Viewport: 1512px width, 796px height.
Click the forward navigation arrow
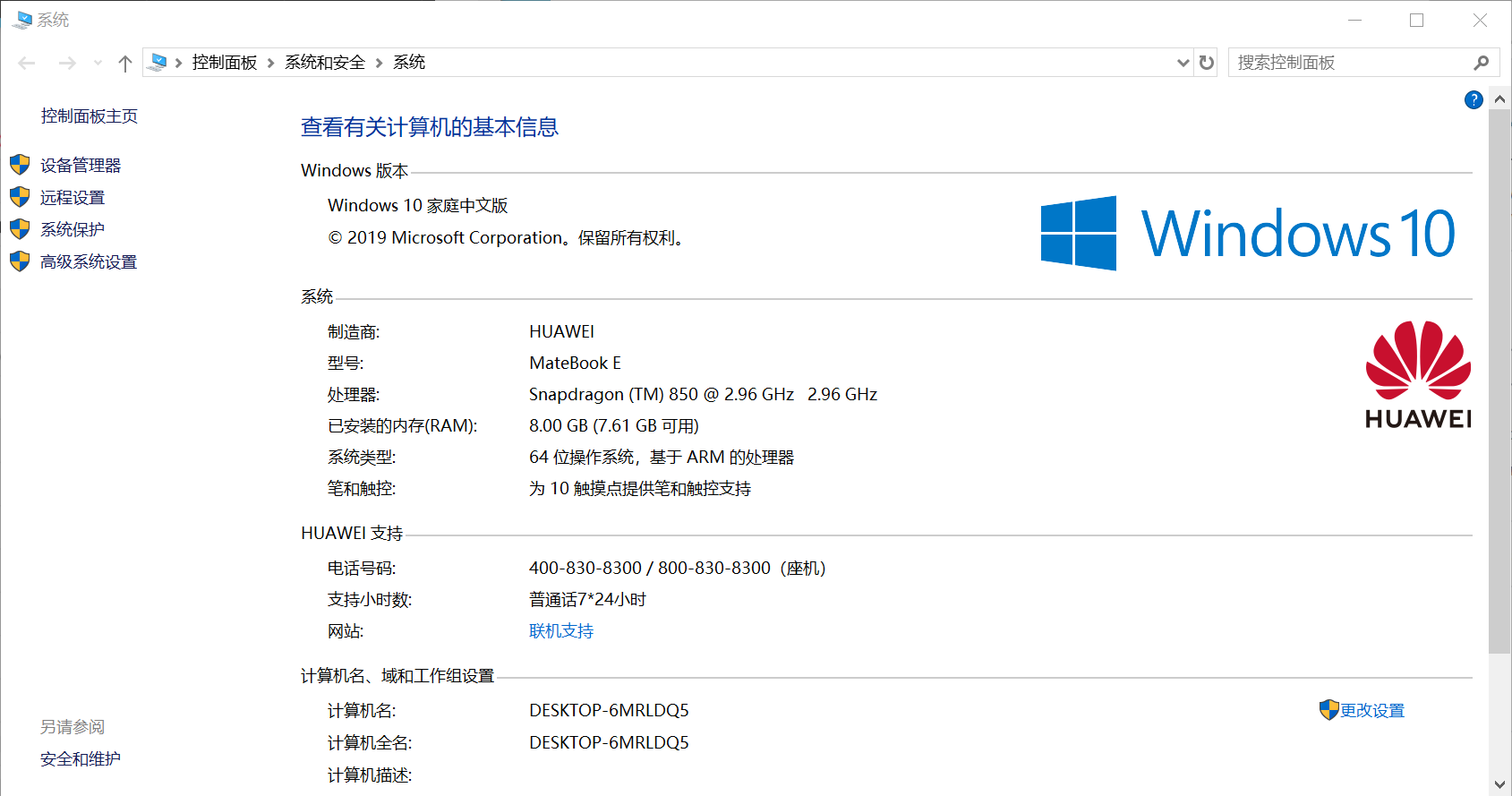pos(67,63)
